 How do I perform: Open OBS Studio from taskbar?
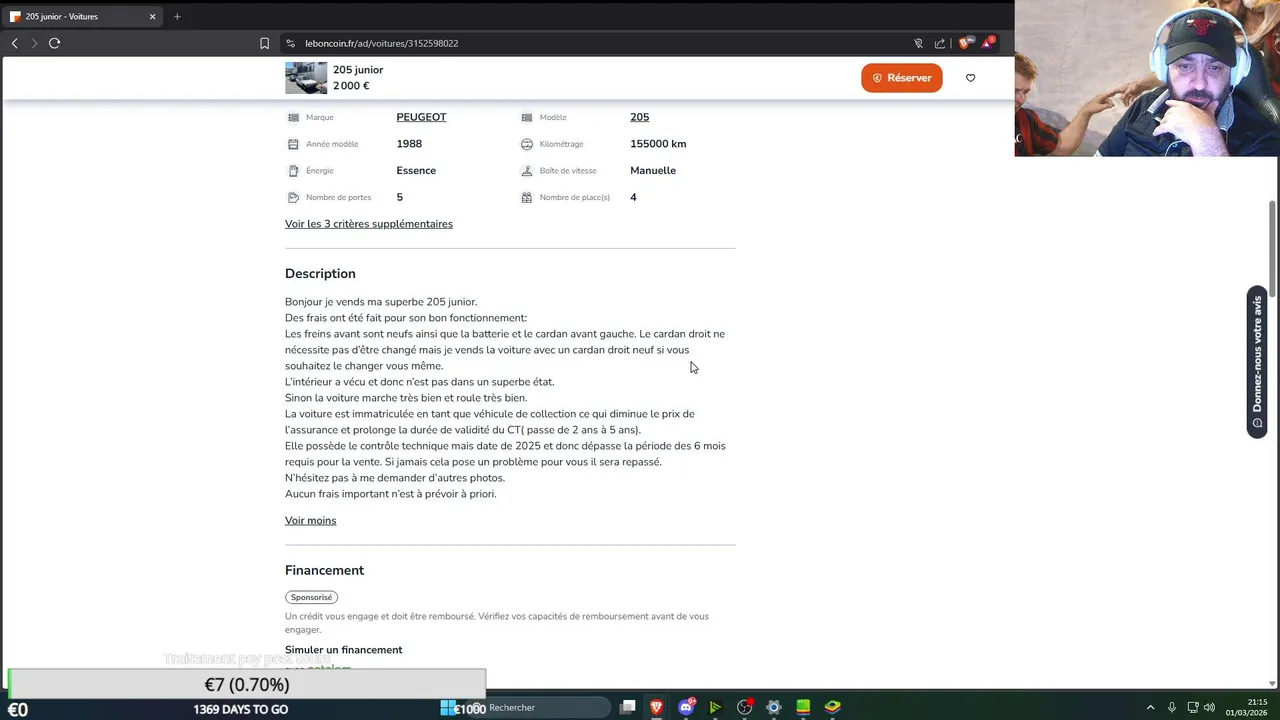click(x=744, y=707)
